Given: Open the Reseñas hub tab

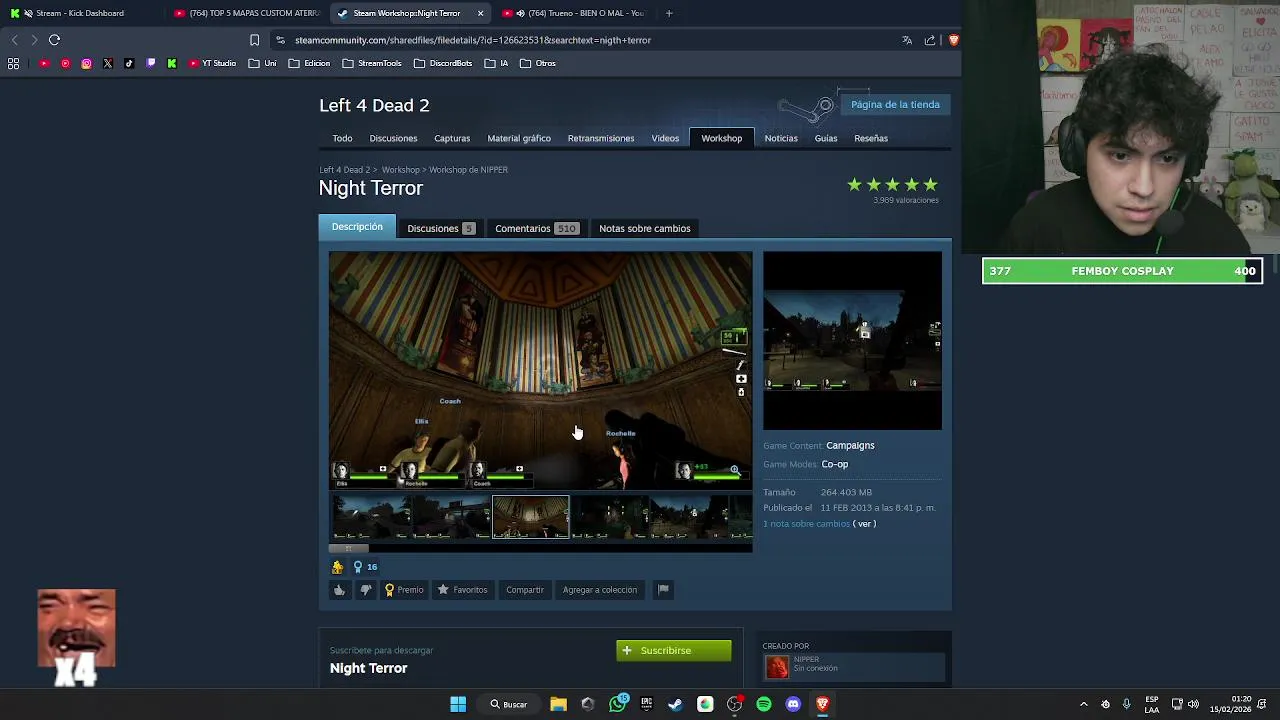Looking at the screenshot, I should (x=871, y=138).
